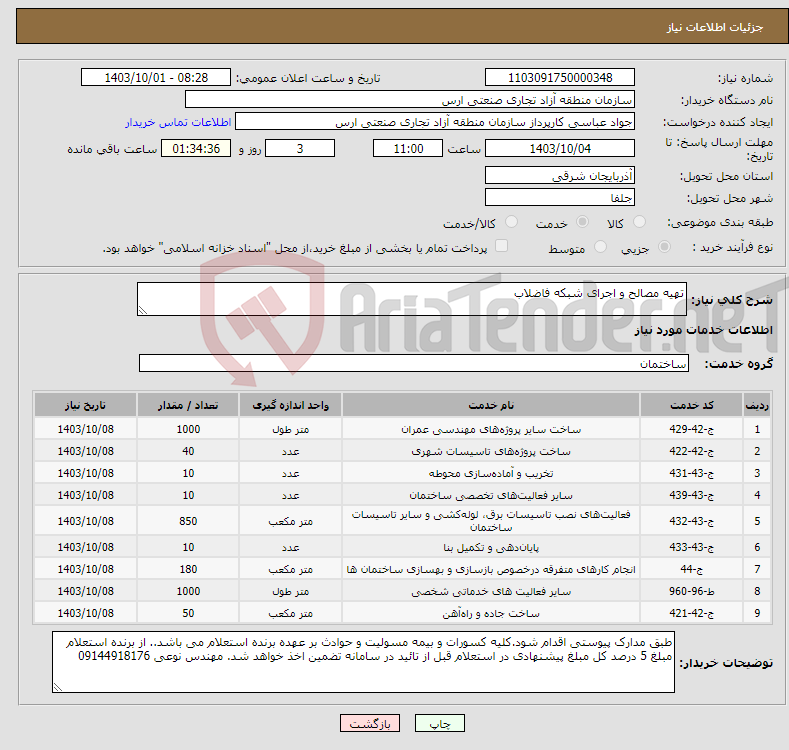
Task: Click the deadline date field 1403/10/04
Action: (x=560, y=148)
